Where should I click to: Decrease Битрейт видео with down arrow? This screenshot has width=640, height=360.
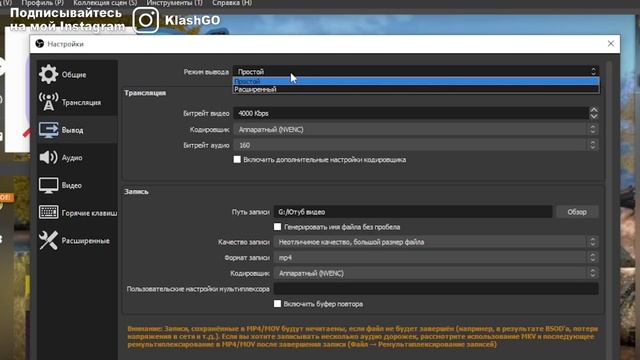coord(594,116)
